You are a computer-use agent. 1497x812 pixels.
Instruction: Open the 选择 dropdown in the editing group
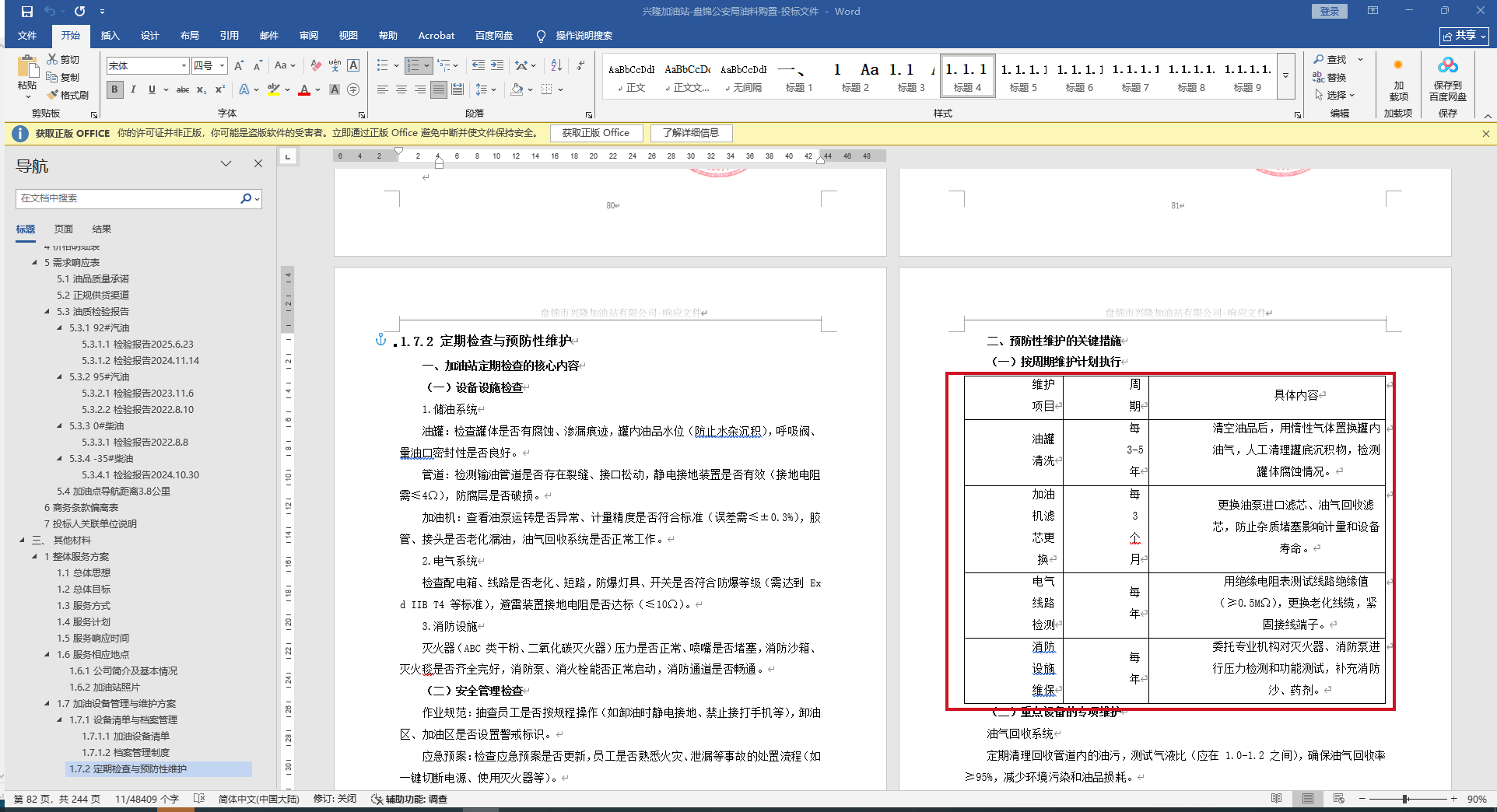click(x=1334, y=95)
